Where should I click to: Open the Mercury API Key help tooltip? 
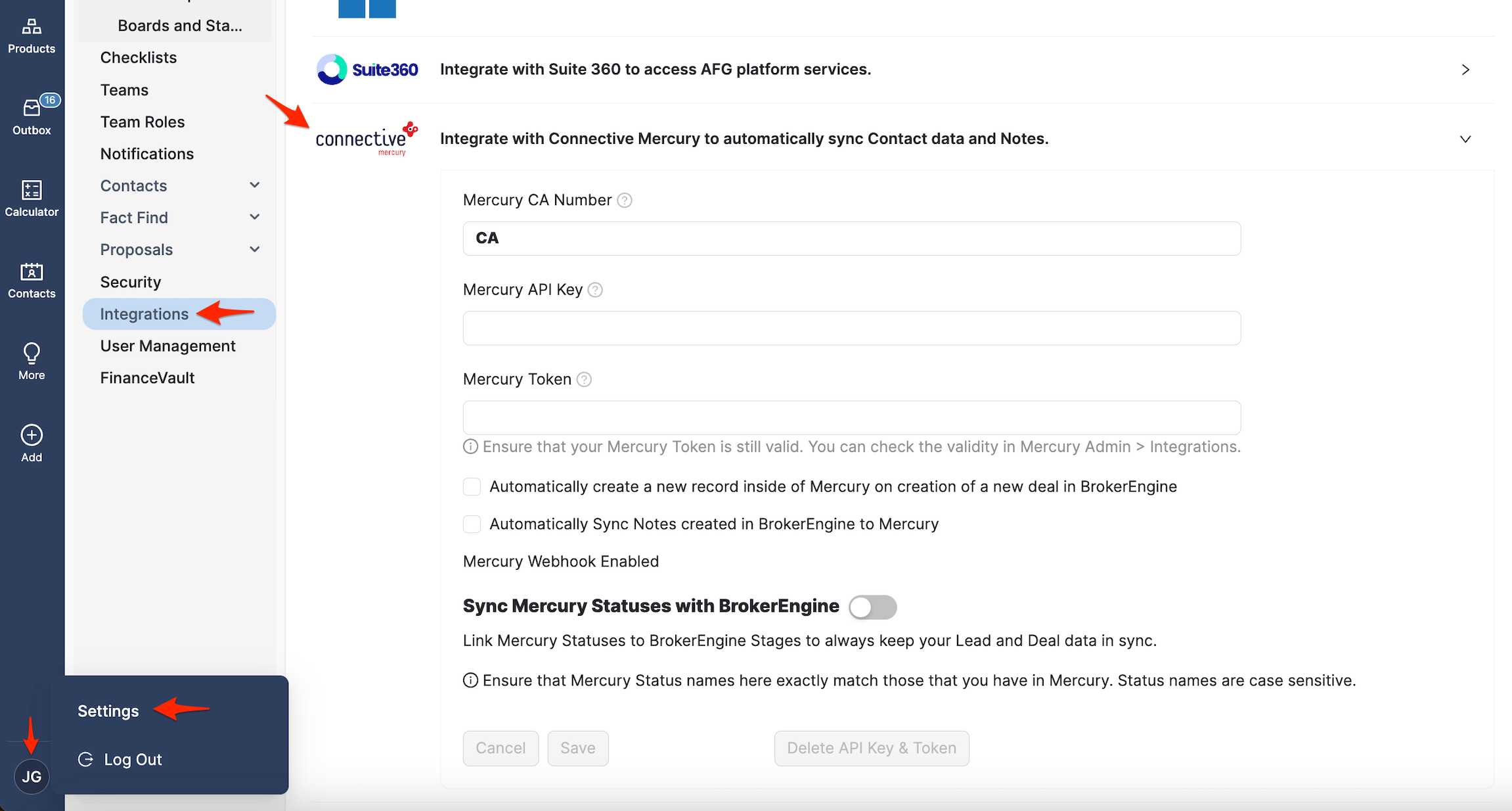594,289
